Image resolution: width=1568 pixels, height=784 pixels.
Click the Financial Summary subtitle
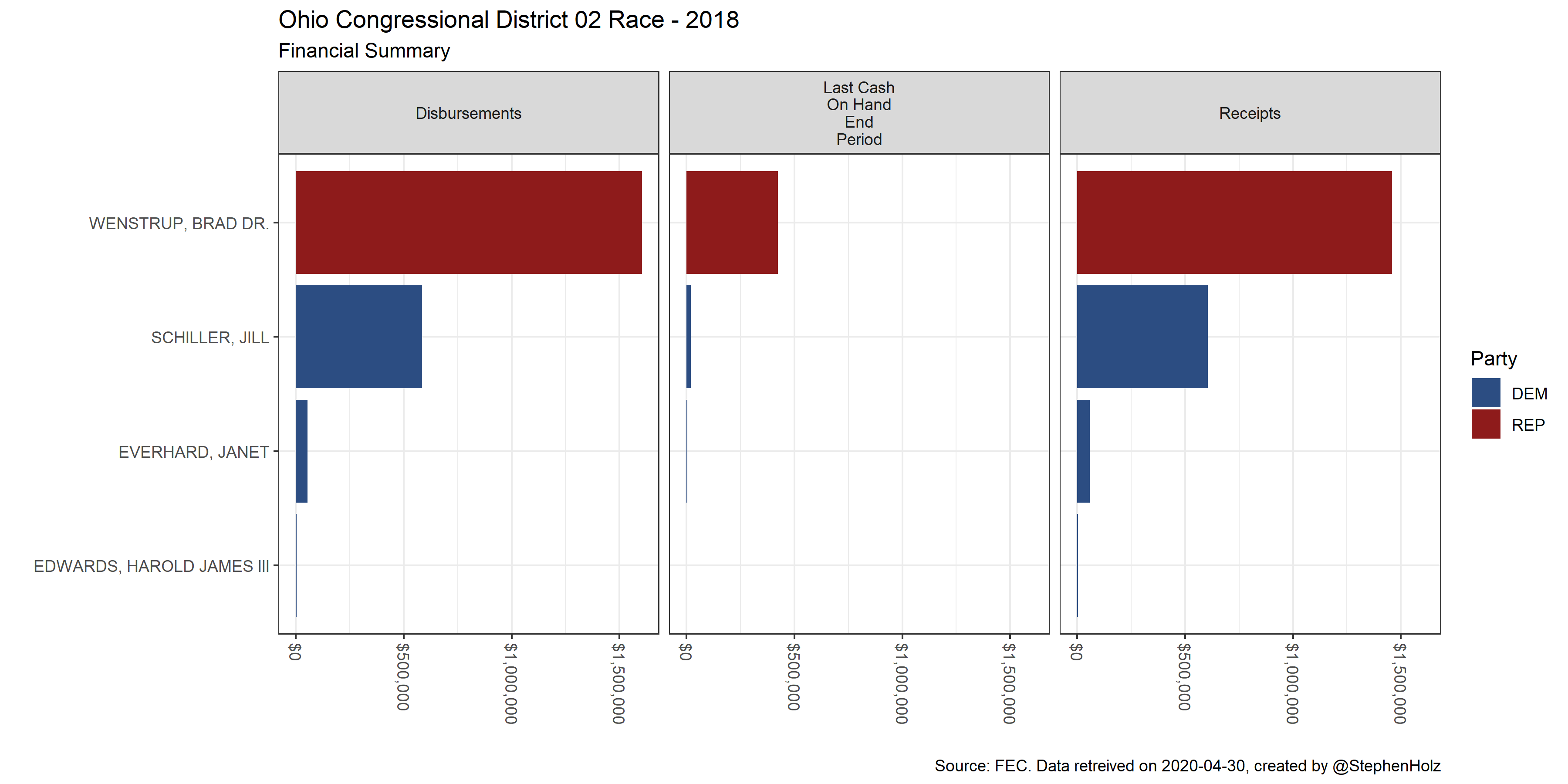coord(364,51)
